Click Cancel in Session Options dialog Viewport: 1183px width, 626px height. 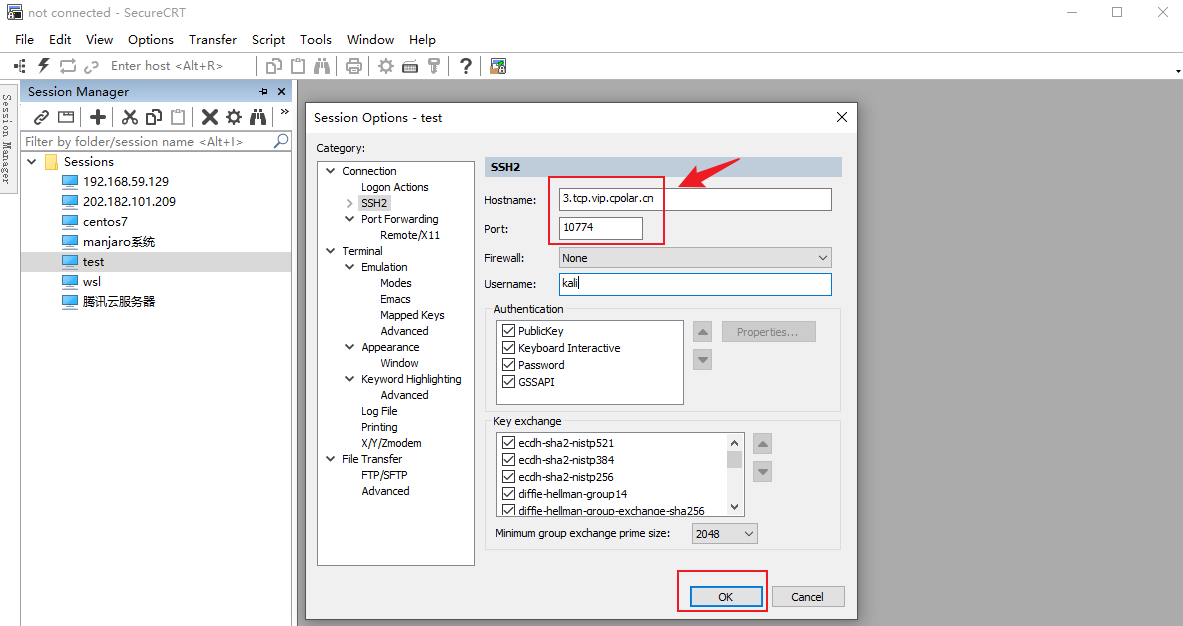[807, 597]
